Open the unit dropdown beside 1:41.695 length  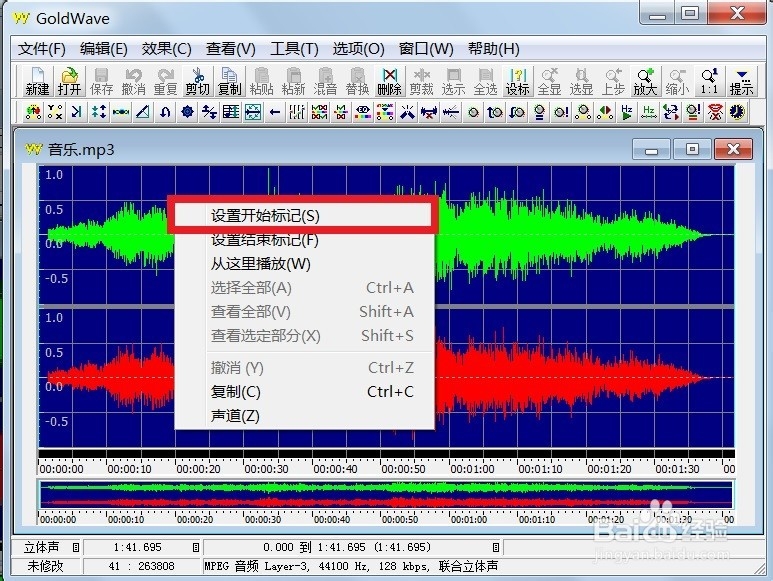[x=196, y=547]
